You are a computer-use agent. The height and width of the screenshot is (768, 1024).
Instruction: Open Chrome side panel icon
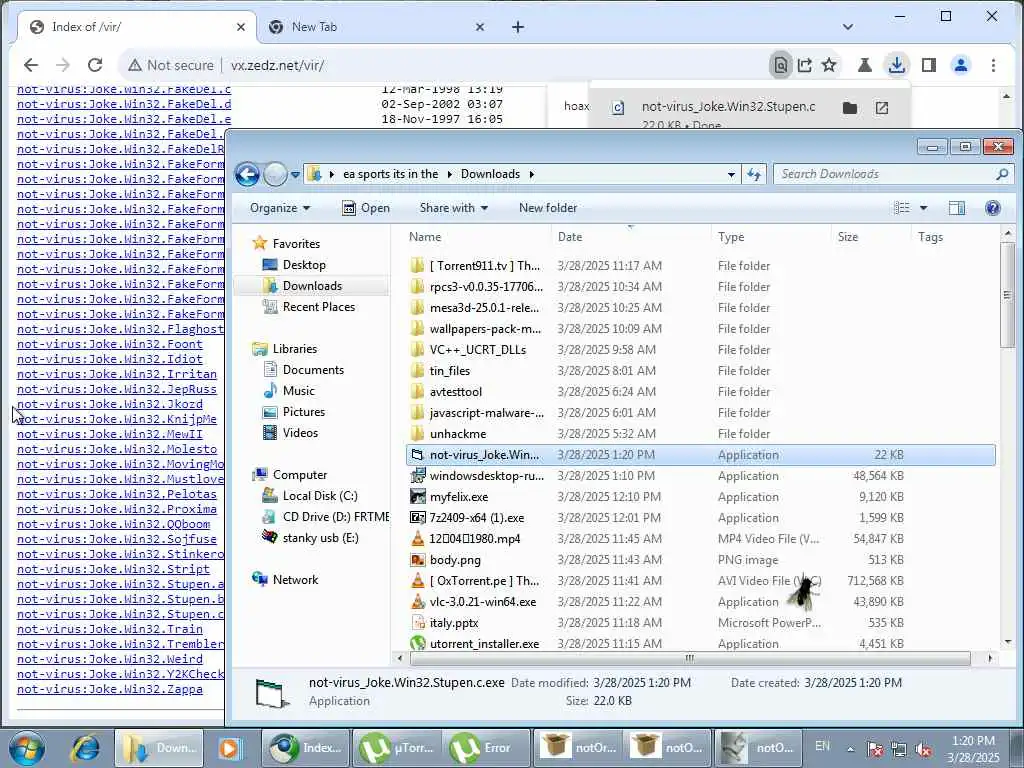tap(929, 65)
